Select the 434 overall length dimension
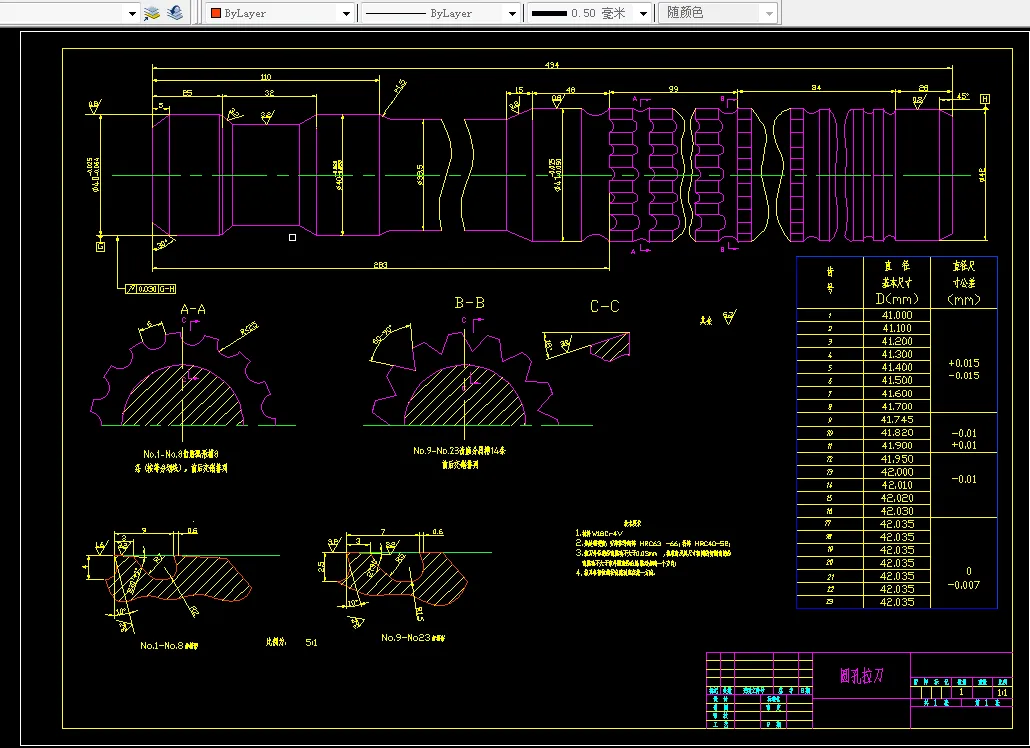The width and height of the screenshot is (1030, 748). [x=552, y=65]
